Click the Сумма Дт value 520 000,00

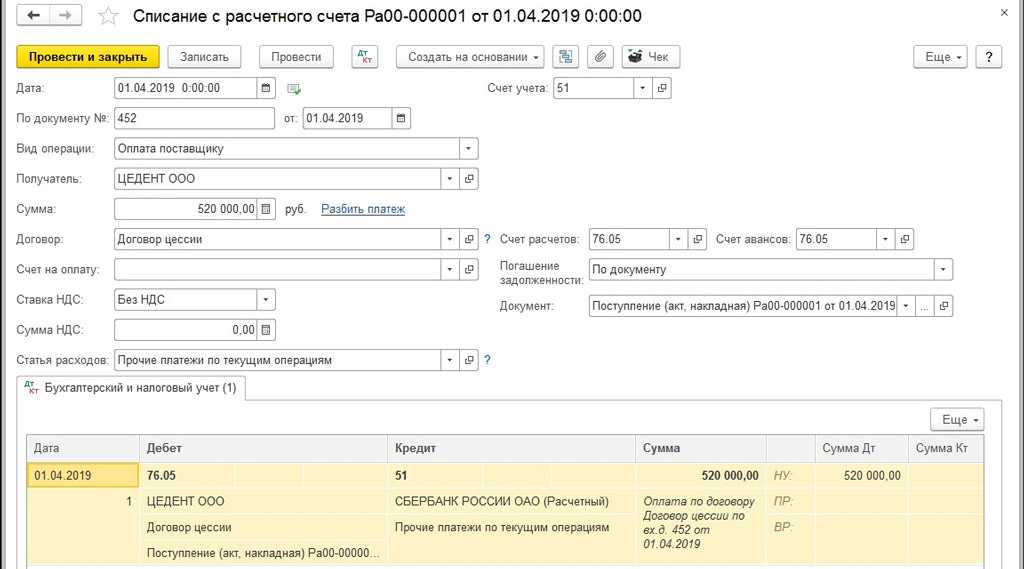coord(872,476)
